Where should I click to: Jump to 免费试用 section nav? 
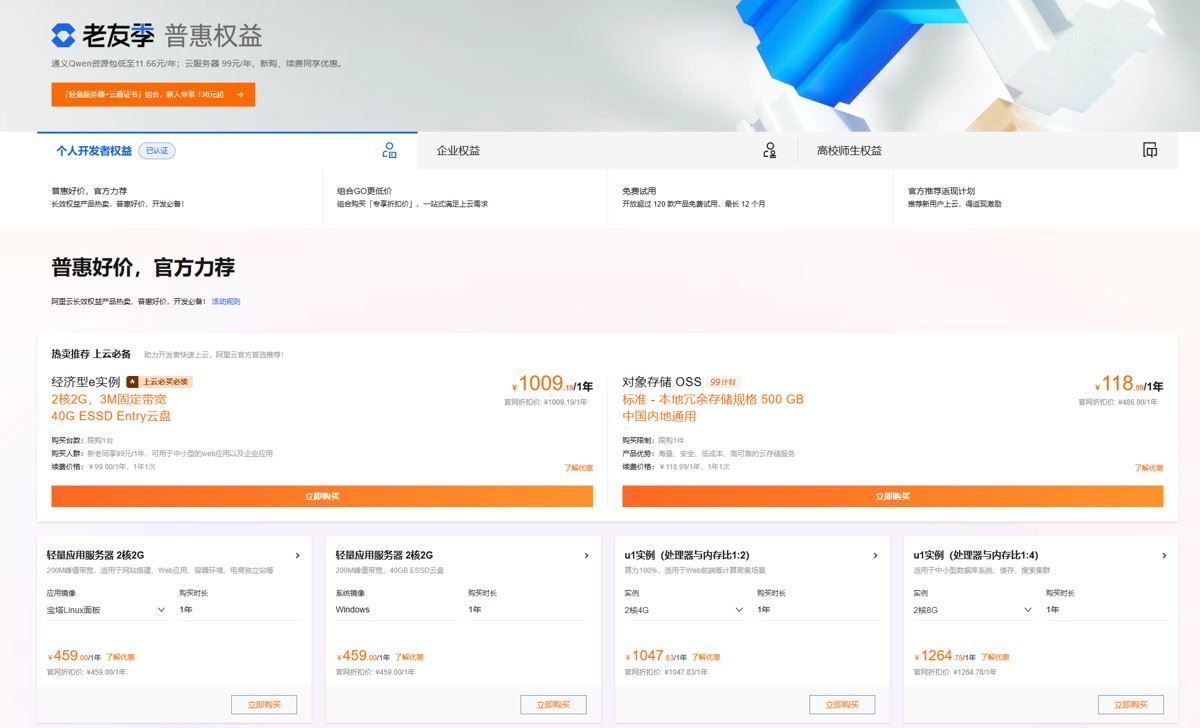750,197
